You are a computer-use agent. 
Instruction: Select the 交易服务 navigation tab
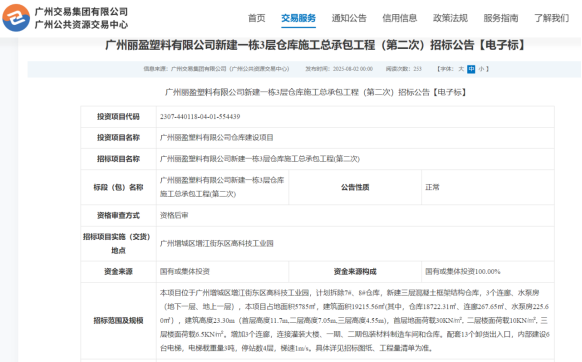298,18
